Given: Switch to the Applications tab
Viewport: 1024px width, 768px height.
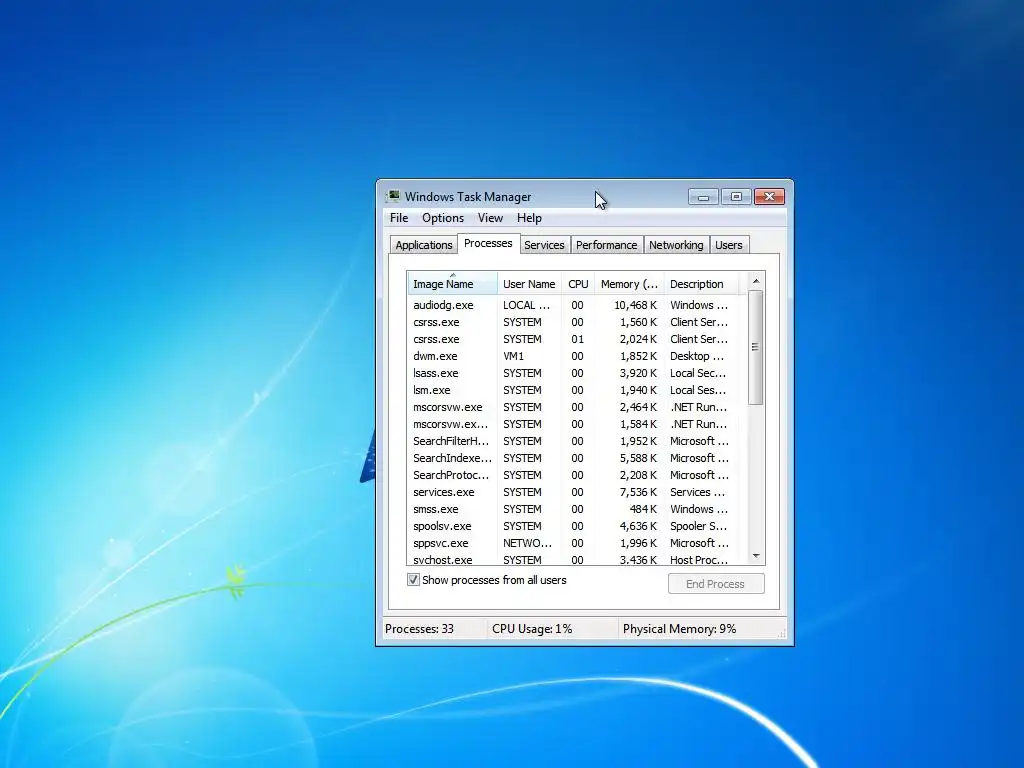Looking at the screenshot, I should pos(424,245).
